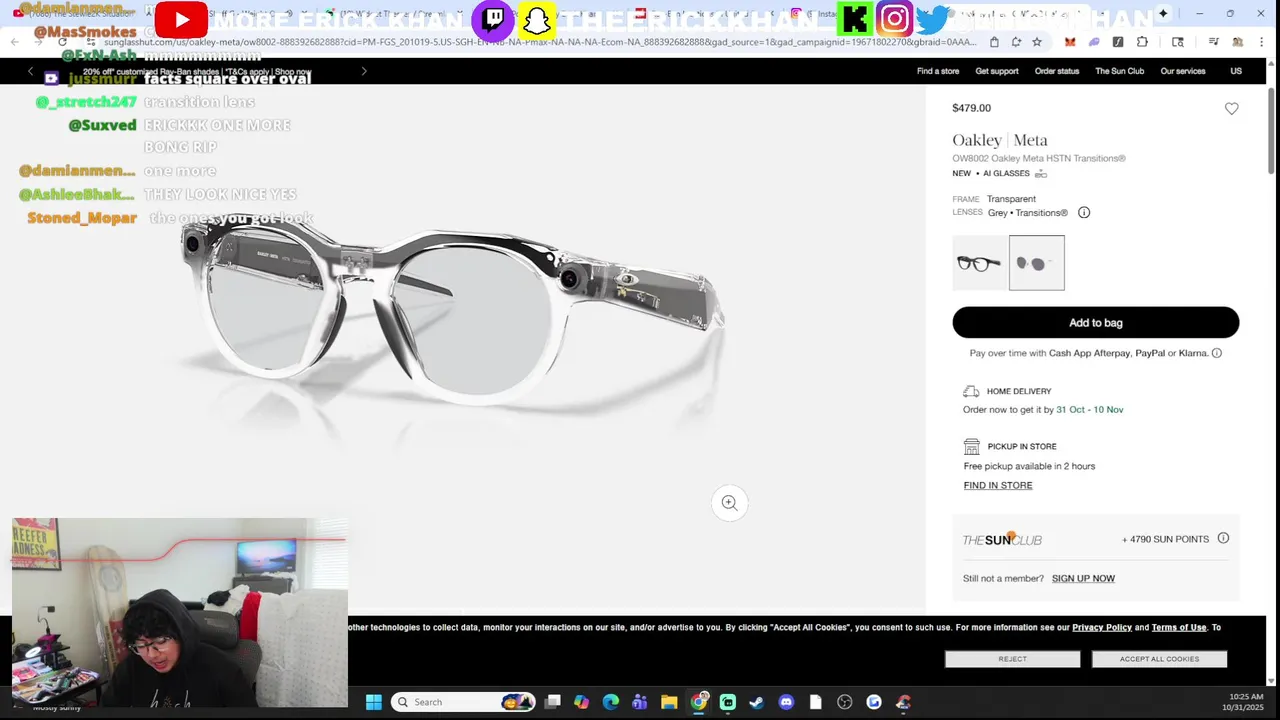Open Copilot from the taskbar
The image size is (1280, 720).
[582, 702]
